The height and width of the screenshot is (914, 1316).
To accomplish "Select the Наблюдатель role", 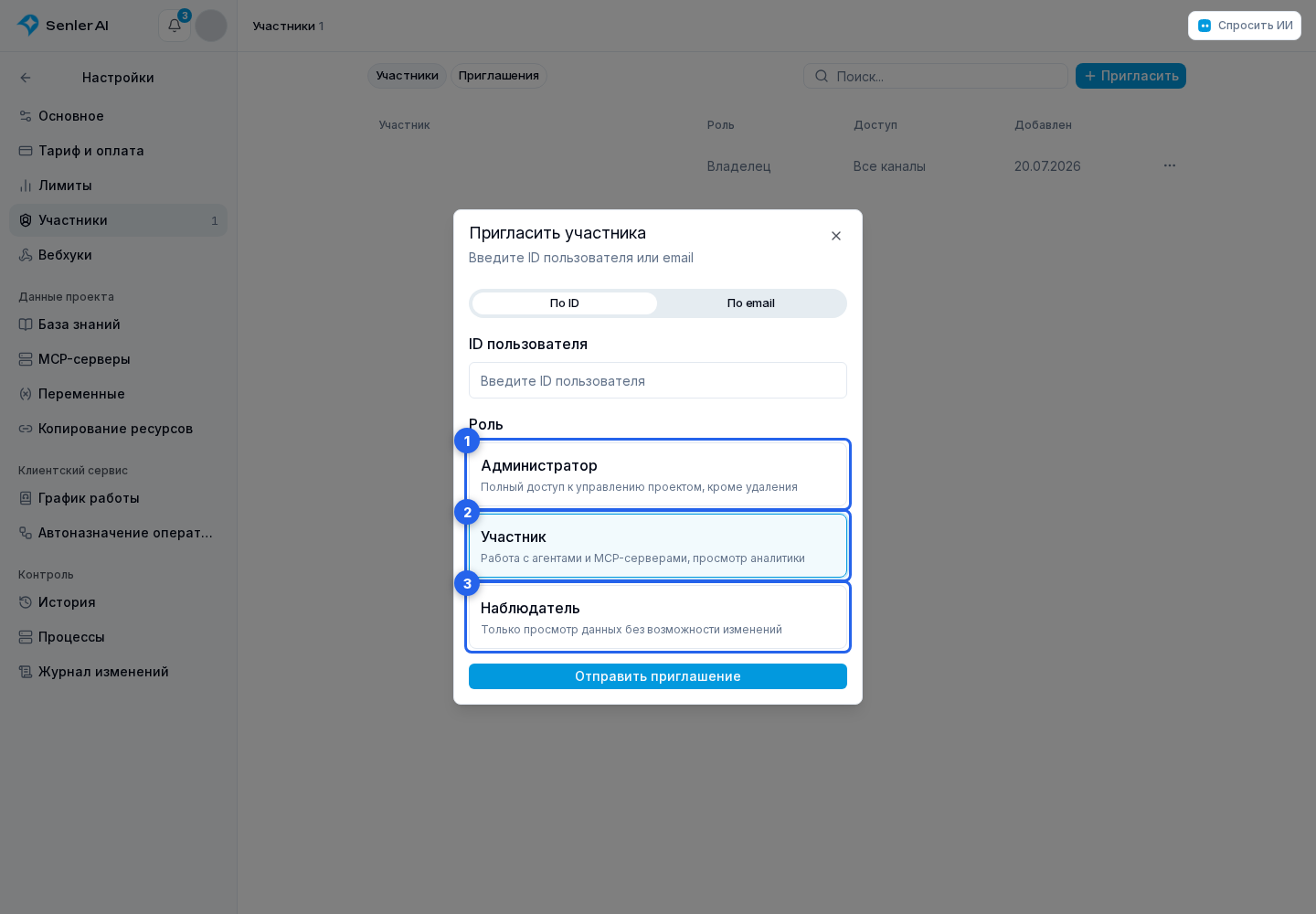I will (658, 617).
